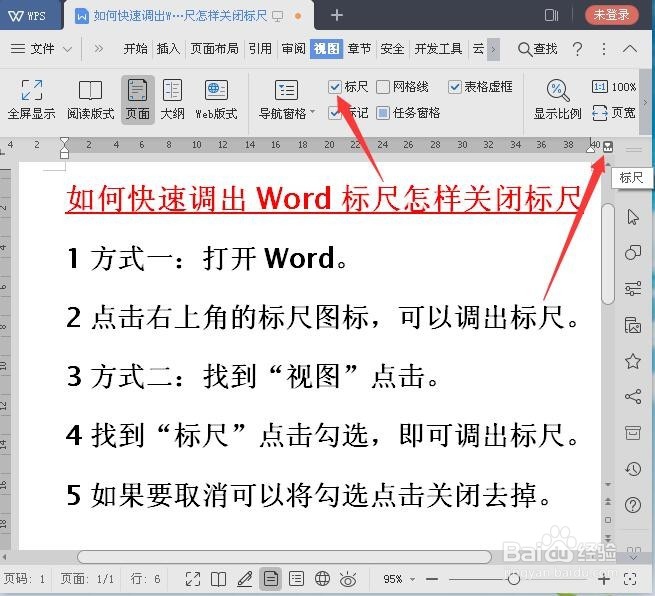Open the 导航窗格 dropdown arrow
This screenshot has width=655, height=596.
[312, 112]
